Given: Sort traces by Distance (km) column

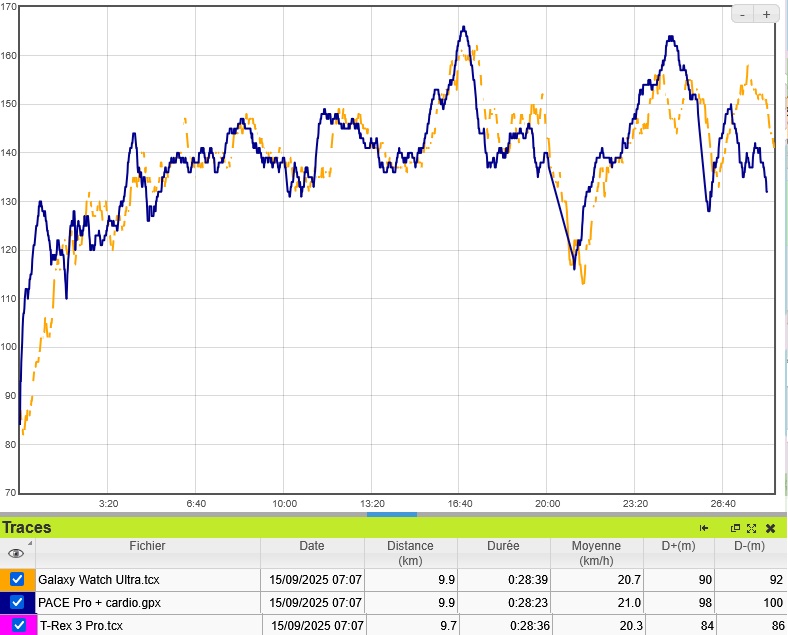Looking at the screenshot, I should click(x=410, y=553).
